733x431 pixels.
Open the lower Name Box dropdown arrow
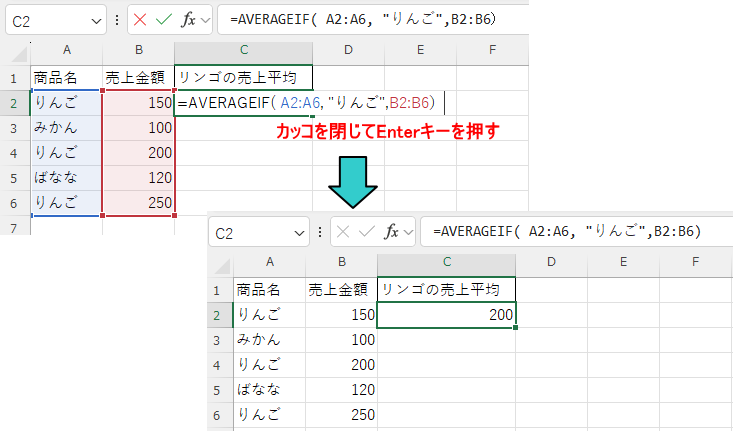tap(299, 233)
